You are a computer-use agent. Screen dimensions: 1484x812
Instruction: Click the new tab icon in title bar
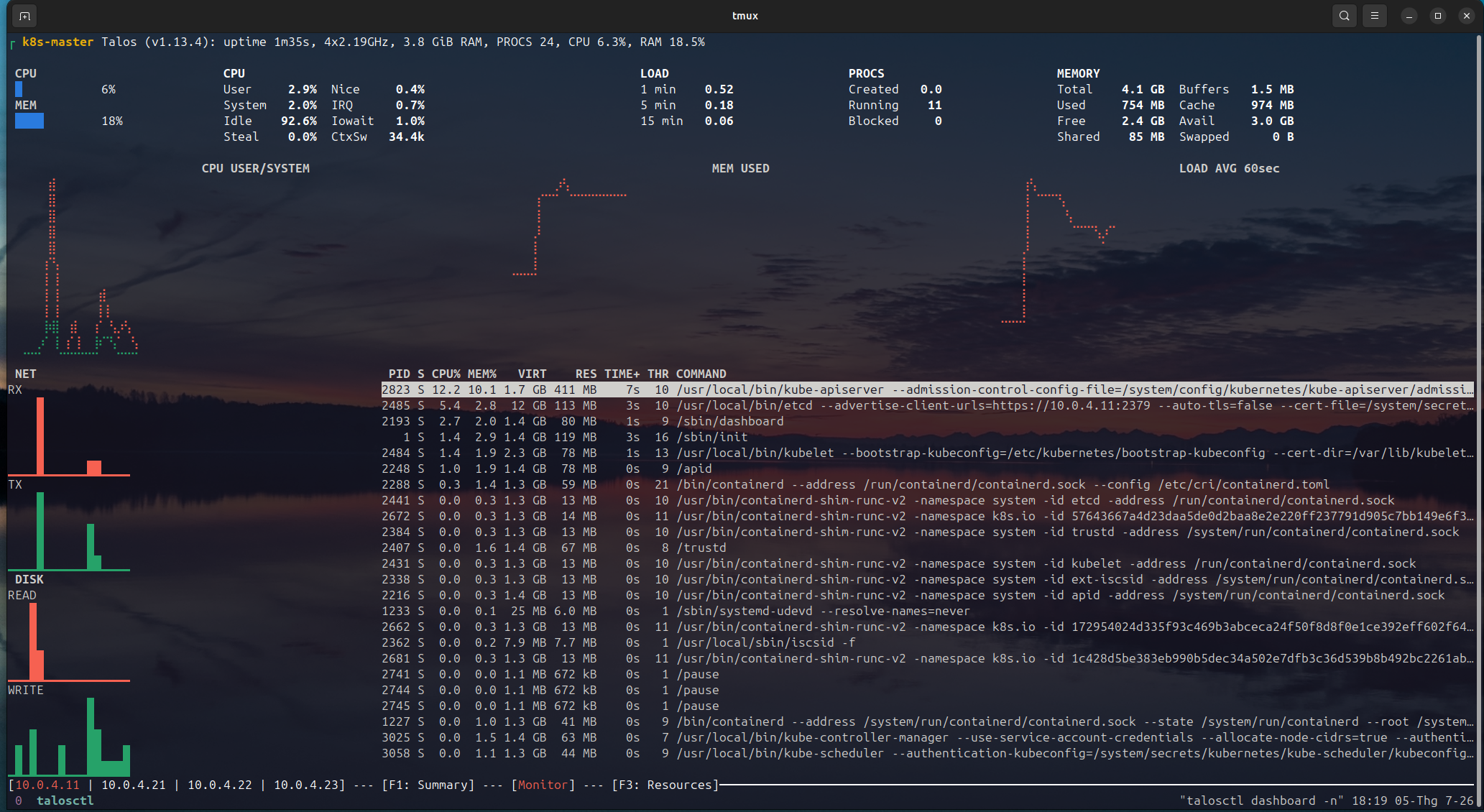tap(24, 16)
